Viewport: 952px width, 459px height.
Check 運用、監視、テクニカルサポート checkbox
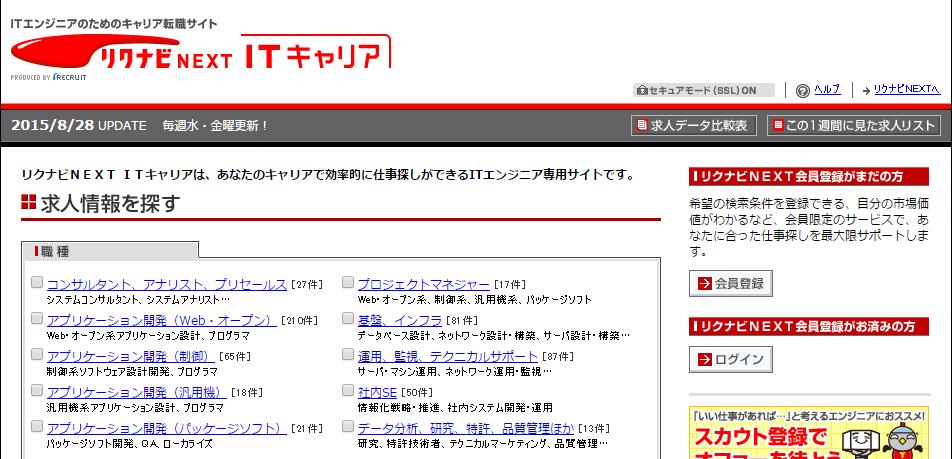point(348,354)
